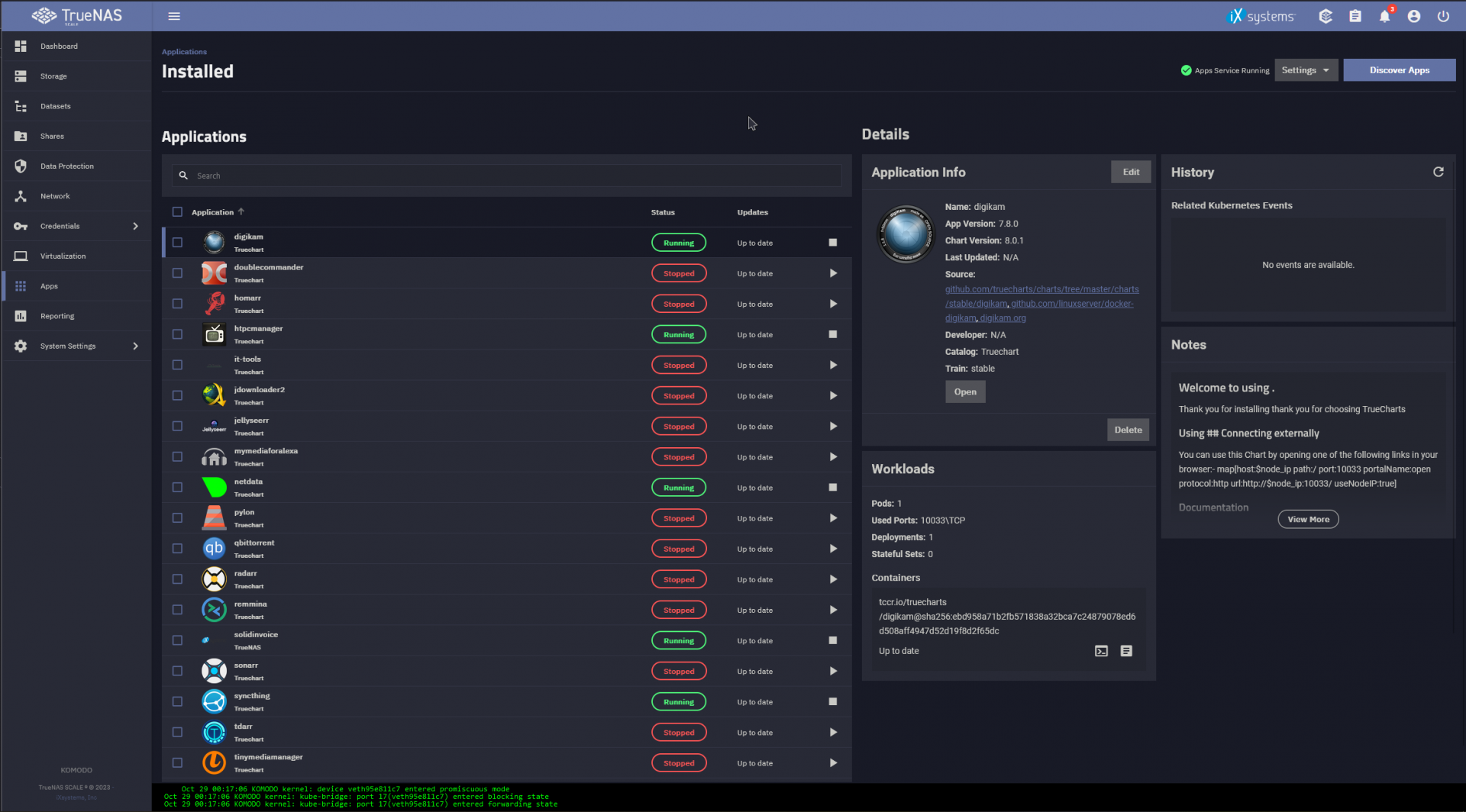Start the doublecommander application
The image size is (1466, 812).
(x=833, y=273)
